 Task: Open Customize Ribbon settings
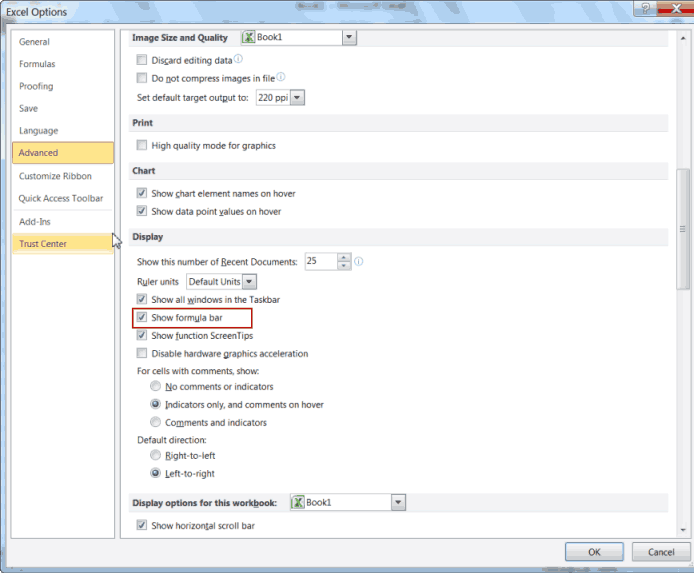(x=63, y=176)
